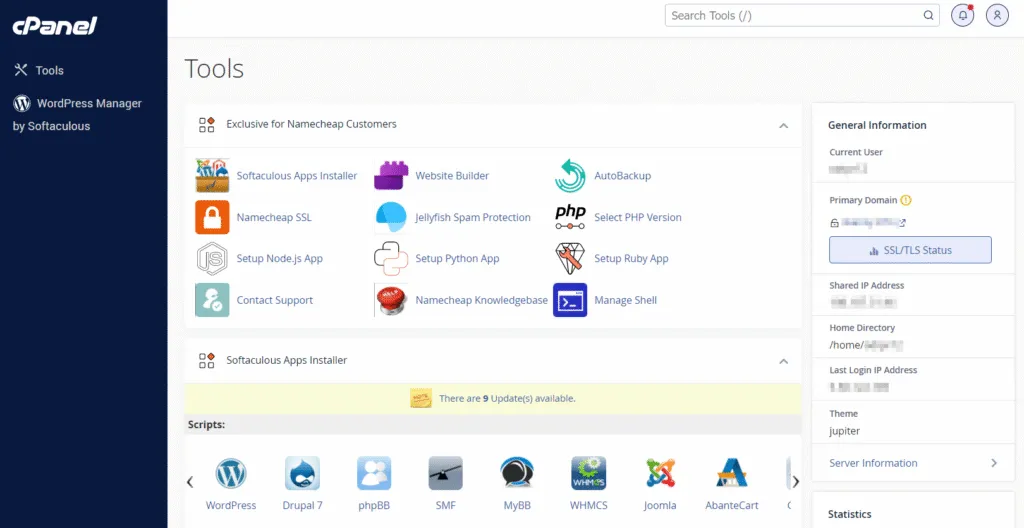This screenshot has height=528, width=1024.
Task: Click the Select PHP Version php icon
Action: [x=570, y=217]
